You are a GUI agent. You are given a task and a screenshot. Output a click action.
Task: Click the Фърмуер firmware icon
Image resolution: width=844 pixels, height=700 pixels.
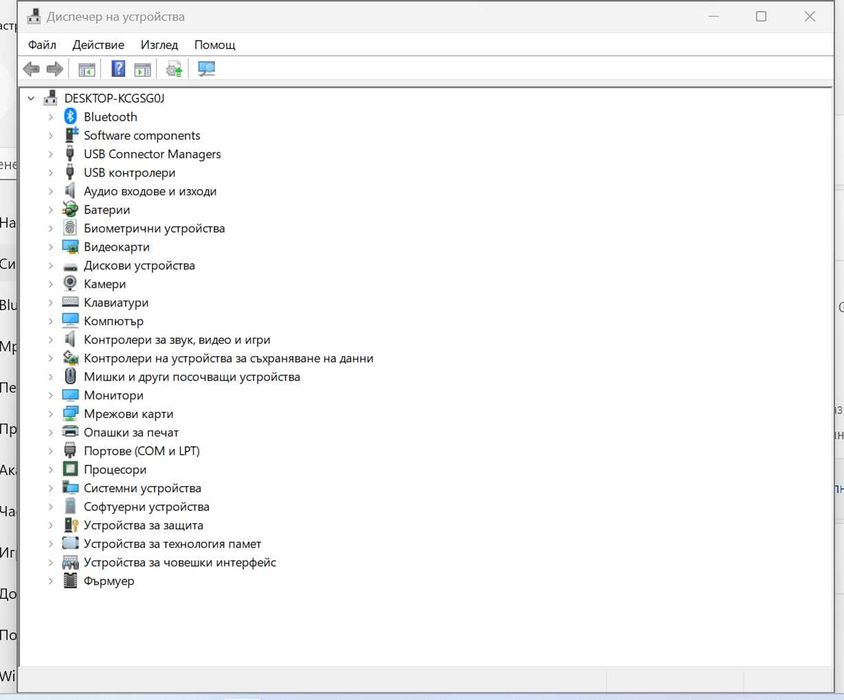click(x=70, y=580)
